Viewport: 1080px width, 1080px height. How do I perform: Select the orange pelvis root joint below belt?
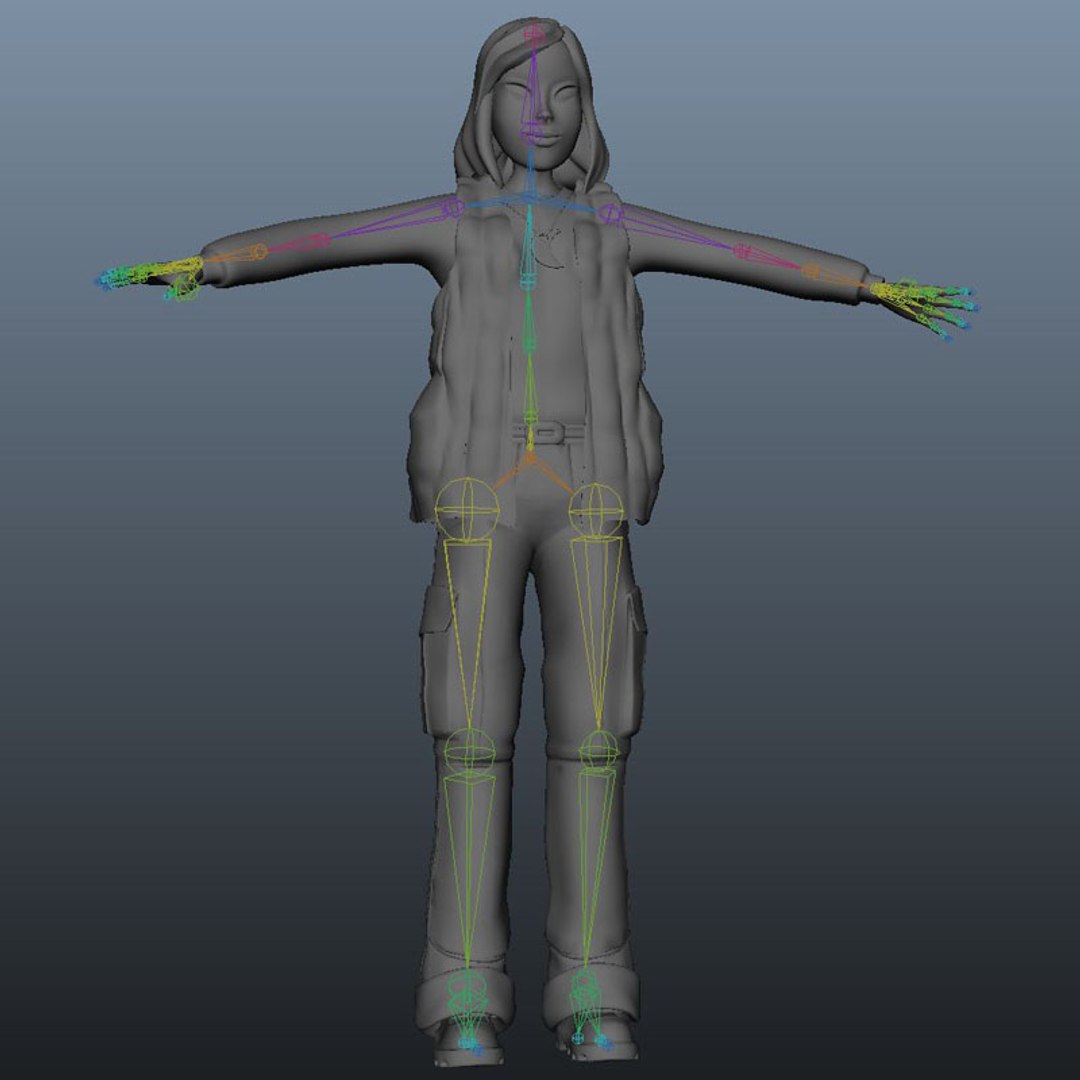pyautogui.click(x=530, y=456)
